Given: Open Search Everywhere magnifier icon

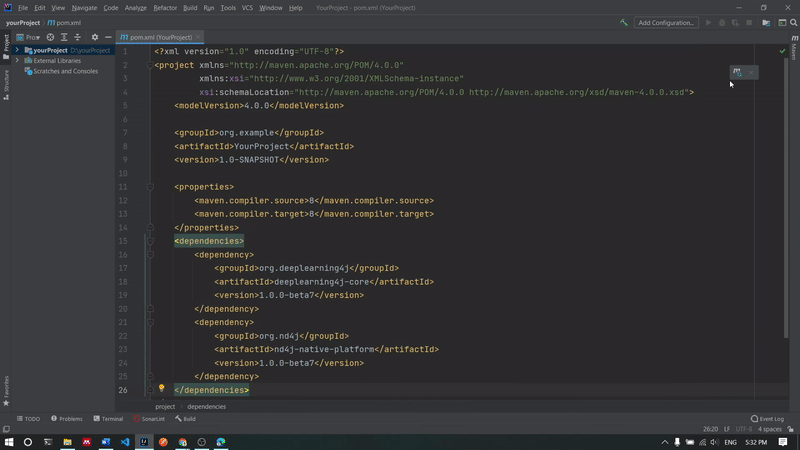Looking at the screenshot, I should click(794, 22).
